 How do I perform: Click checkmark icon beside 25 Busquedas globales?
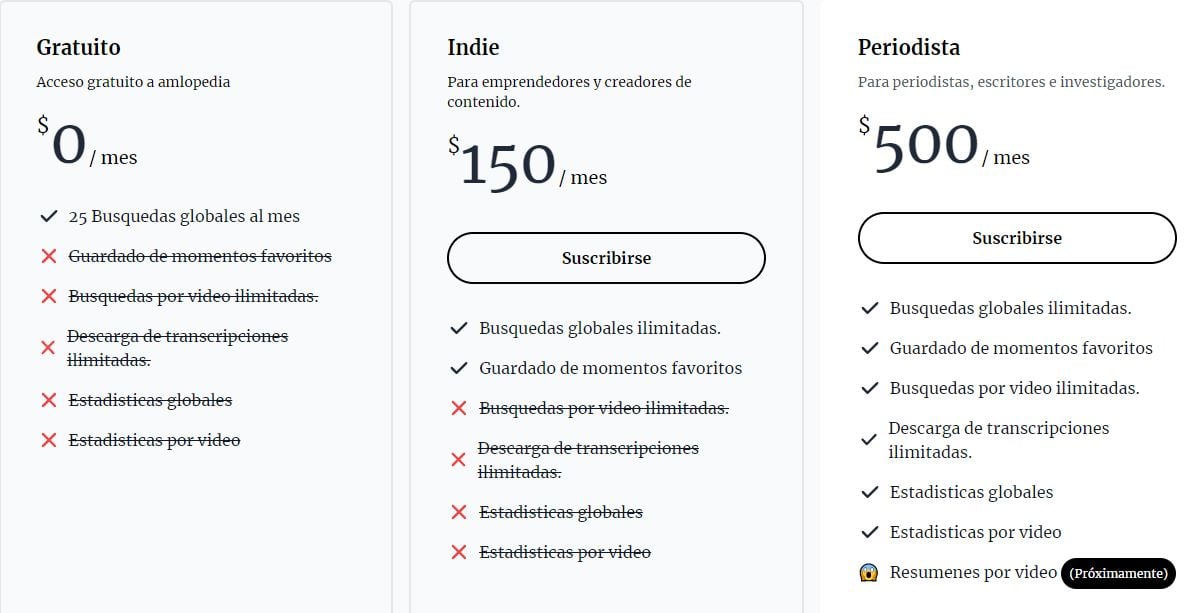48,216
